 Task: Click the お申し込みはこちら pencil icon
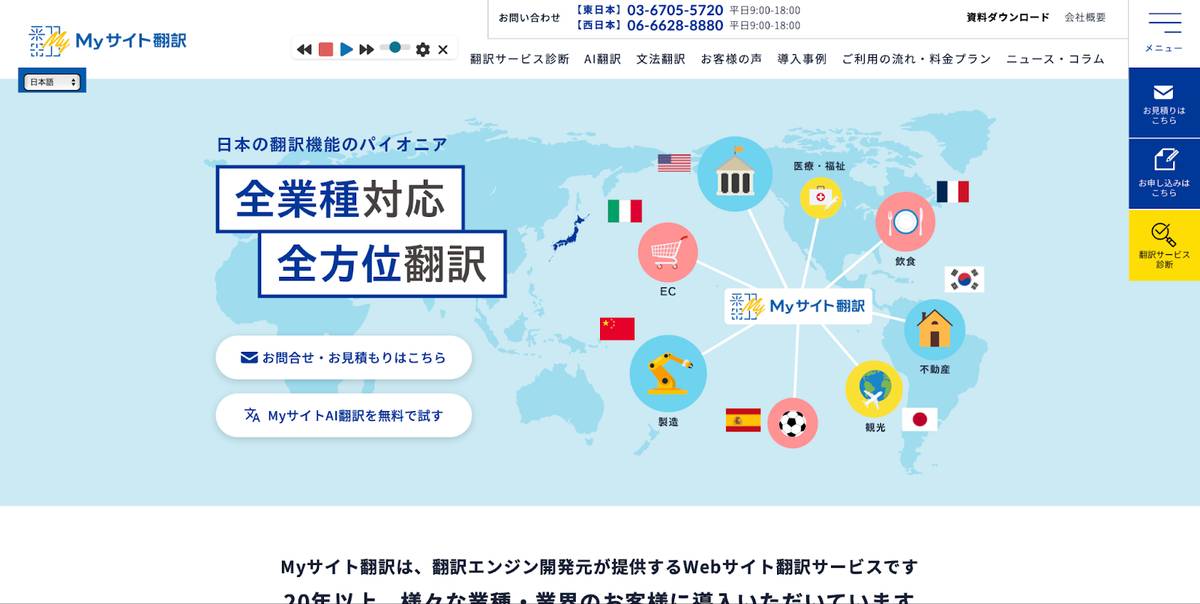point(1164,160)
